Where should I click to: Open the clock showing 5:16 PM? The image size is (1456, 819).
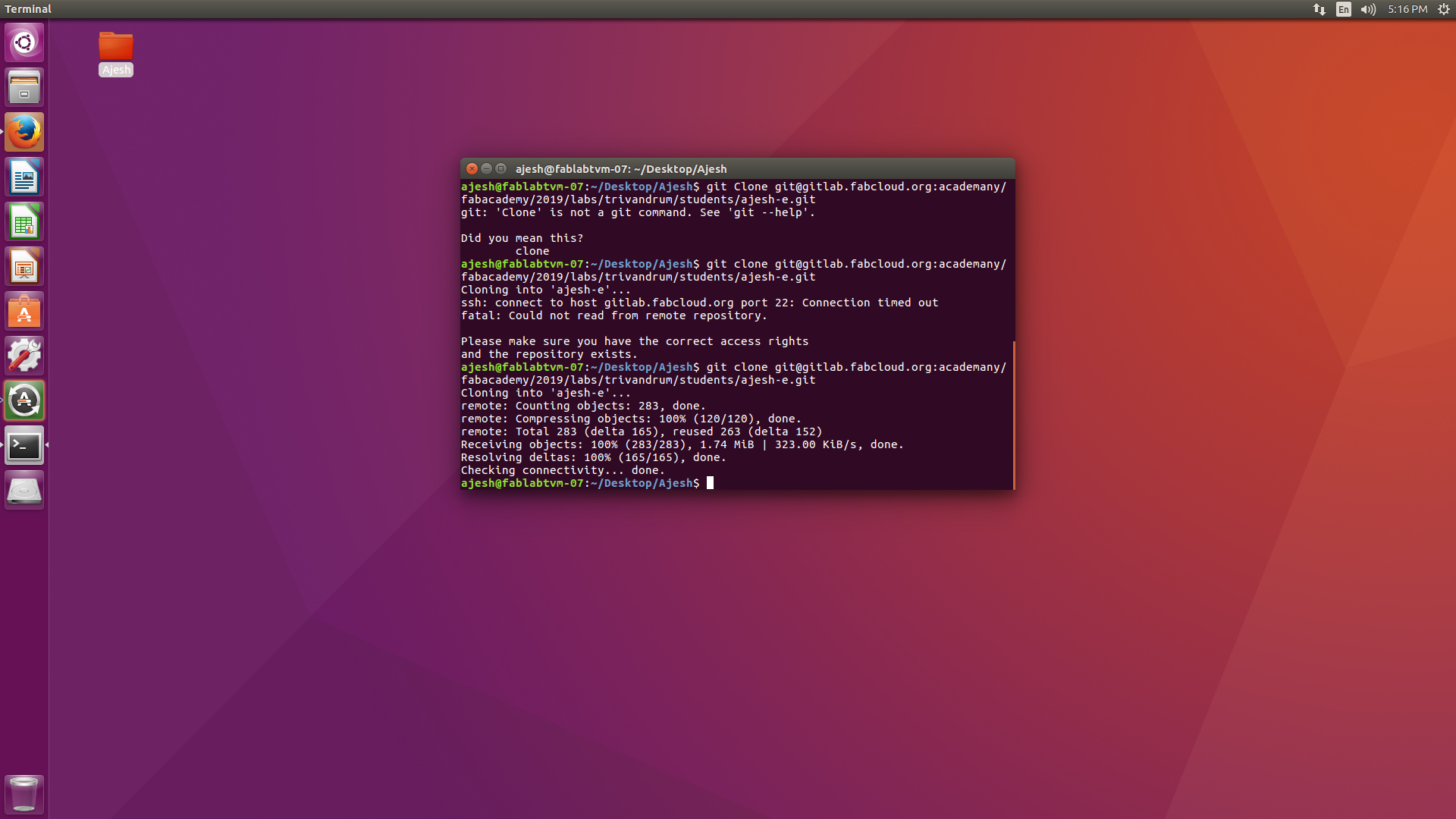pyautogui.click(x=1407, y=9)
